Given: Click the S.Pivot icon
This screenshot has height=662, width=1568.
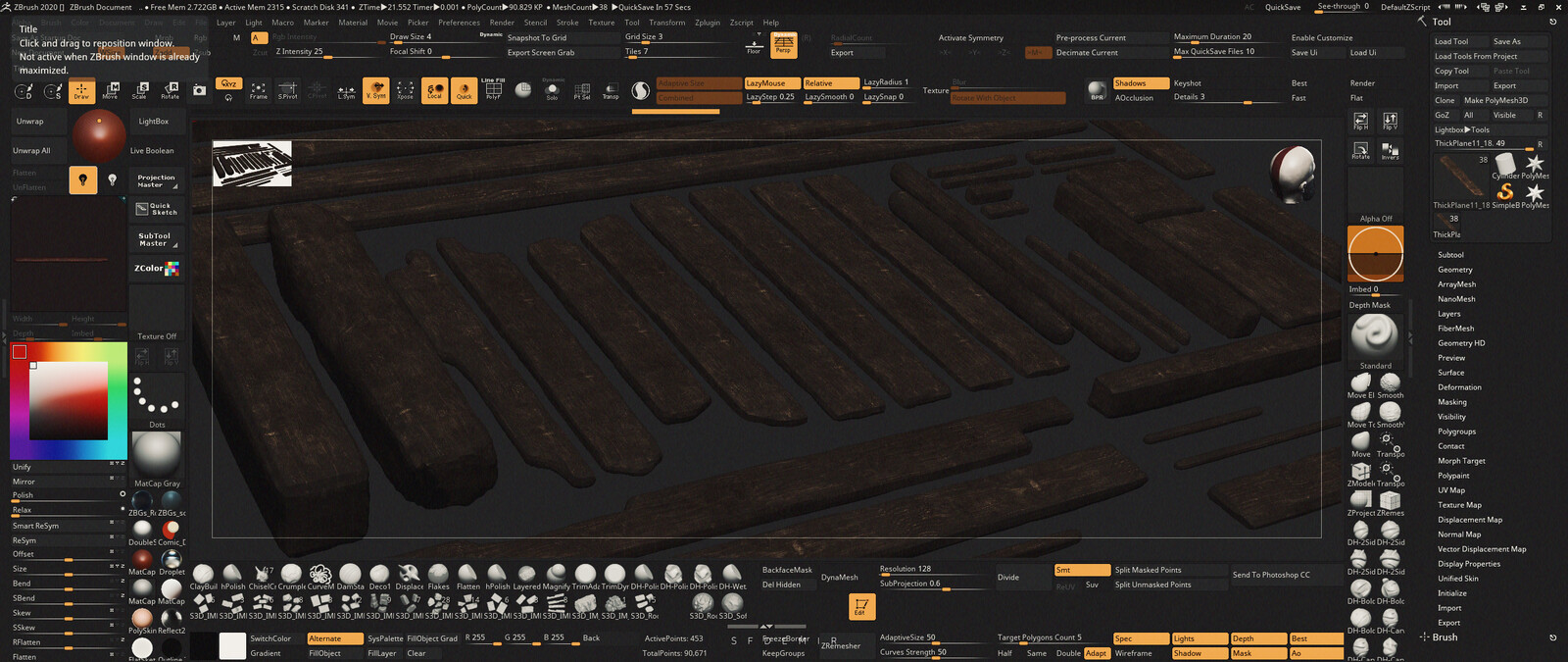Looking at the screenshot, I should pos(288,90).
